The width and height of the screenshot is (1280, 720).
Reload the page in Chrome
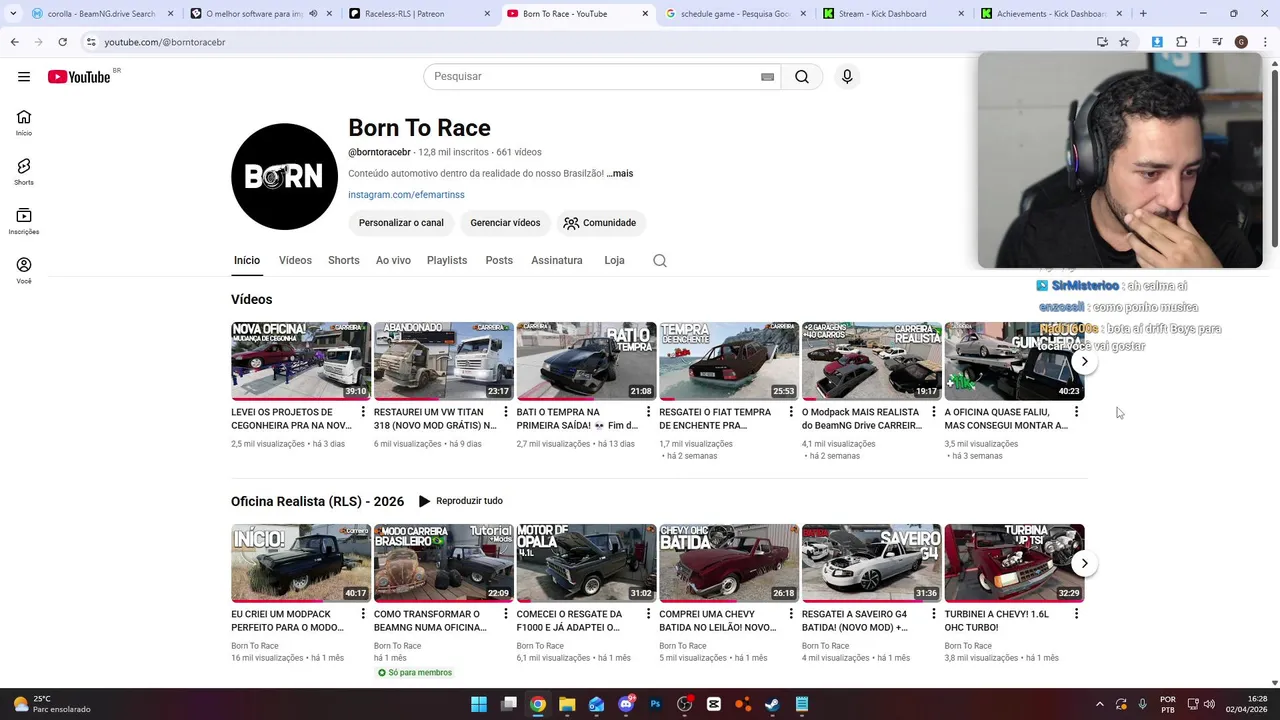coord(62,42)
